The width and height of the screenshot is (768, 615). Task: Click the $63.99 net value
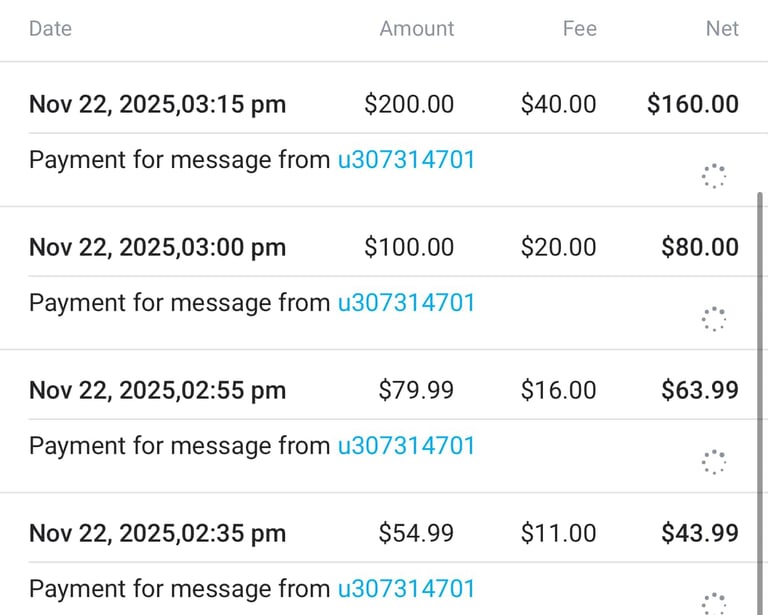coord(700,390)
